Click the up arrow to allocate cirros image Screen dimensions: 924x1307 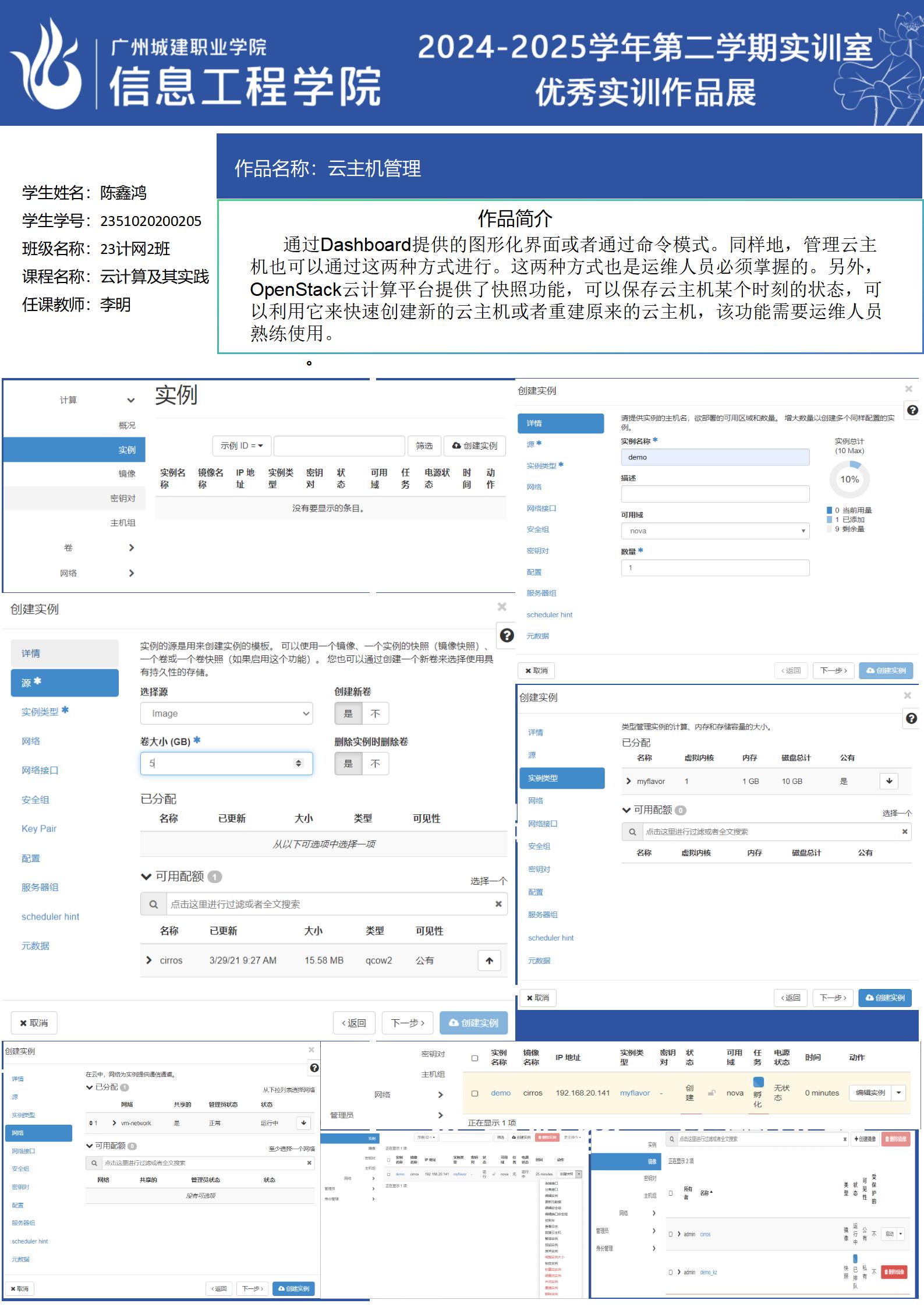pos(489,960)
